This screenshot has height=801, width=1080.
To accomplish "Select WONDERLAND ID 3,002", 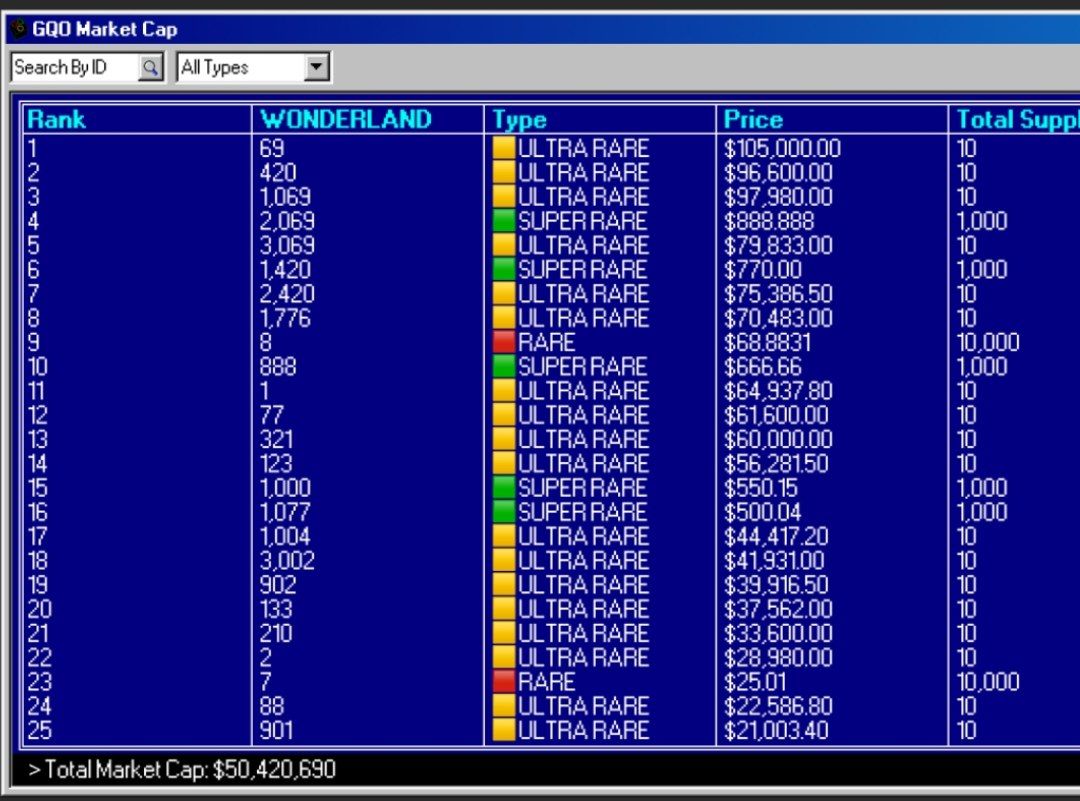I will point(287,561).
